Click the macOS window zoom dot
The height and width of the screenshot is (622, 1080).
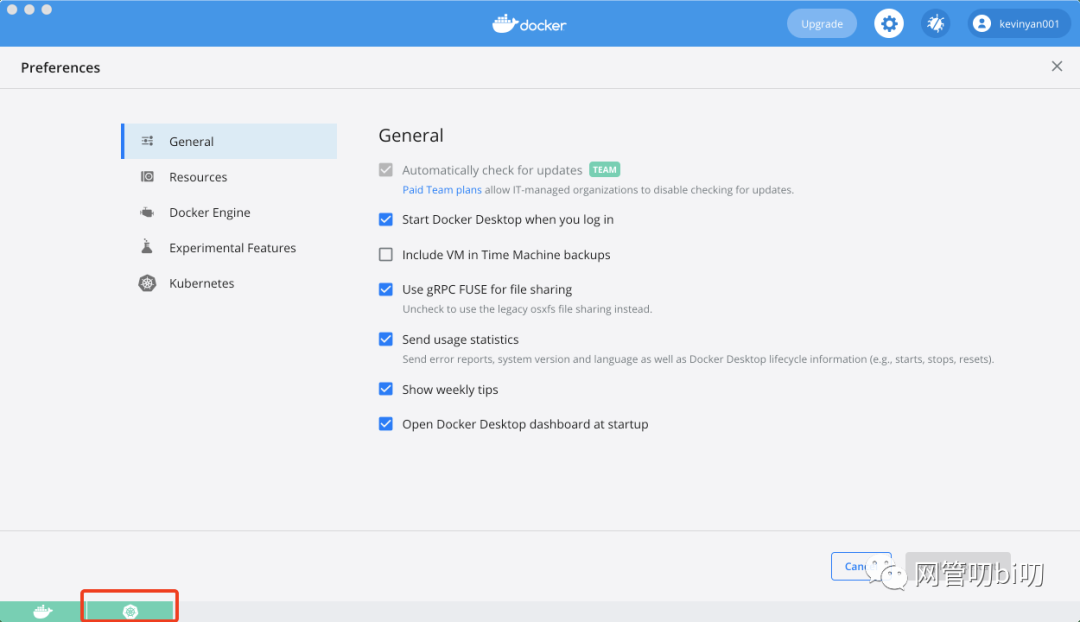click(x=47, y=9)
